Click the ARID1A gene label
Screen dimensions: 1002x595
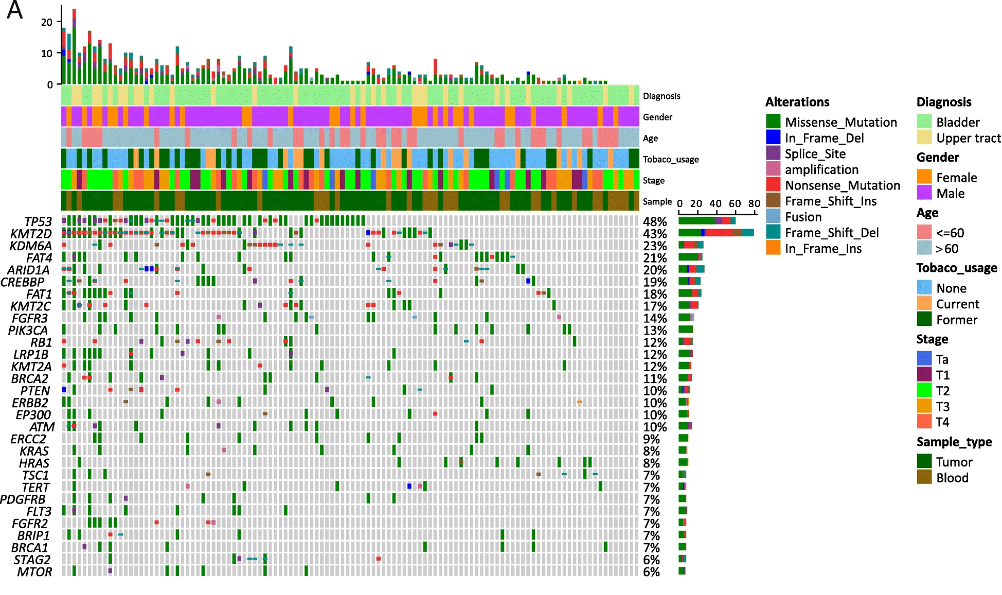click(x=29, y=270)
